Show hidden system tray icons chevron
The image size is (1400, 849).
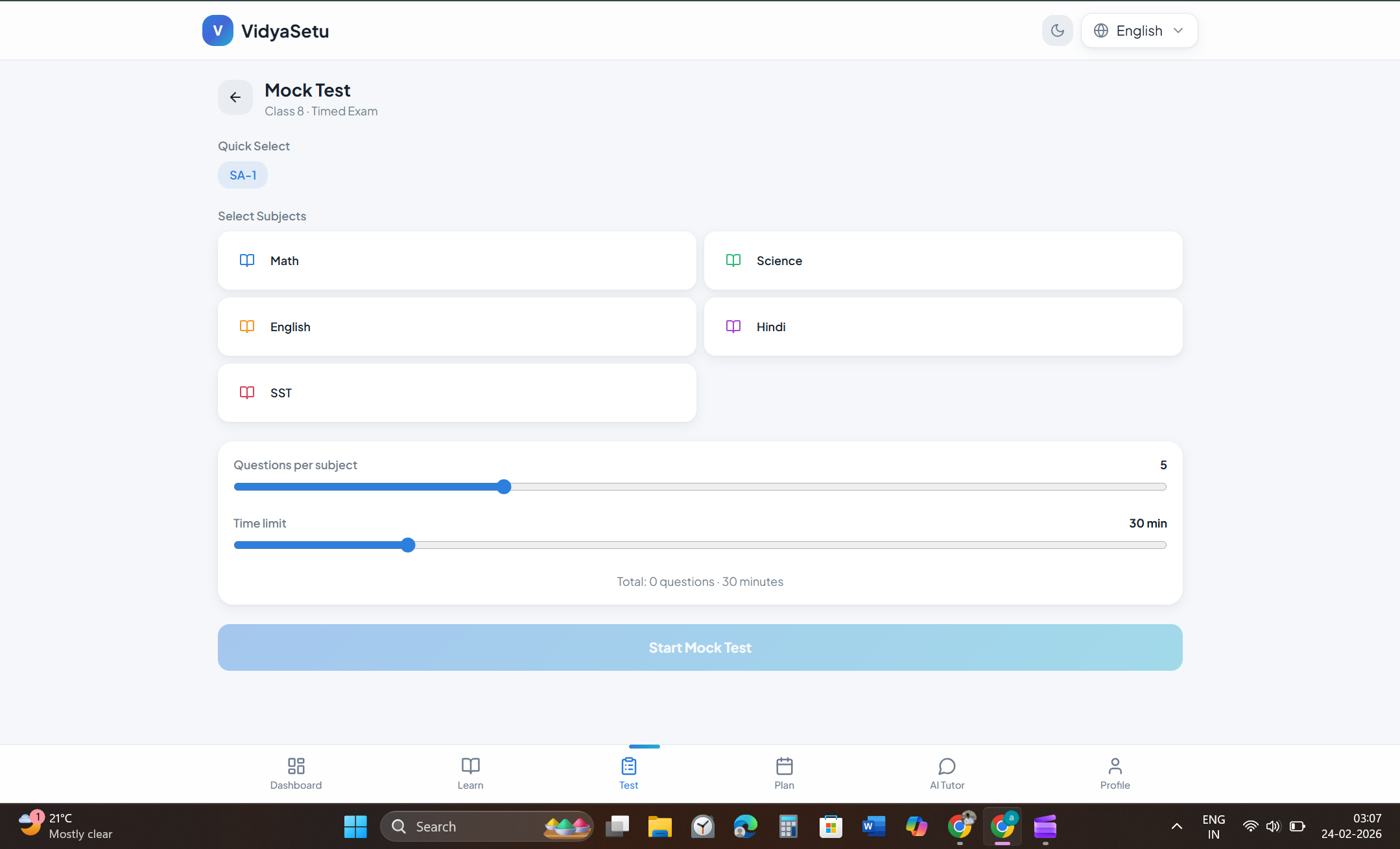(x=1176, y=826)
